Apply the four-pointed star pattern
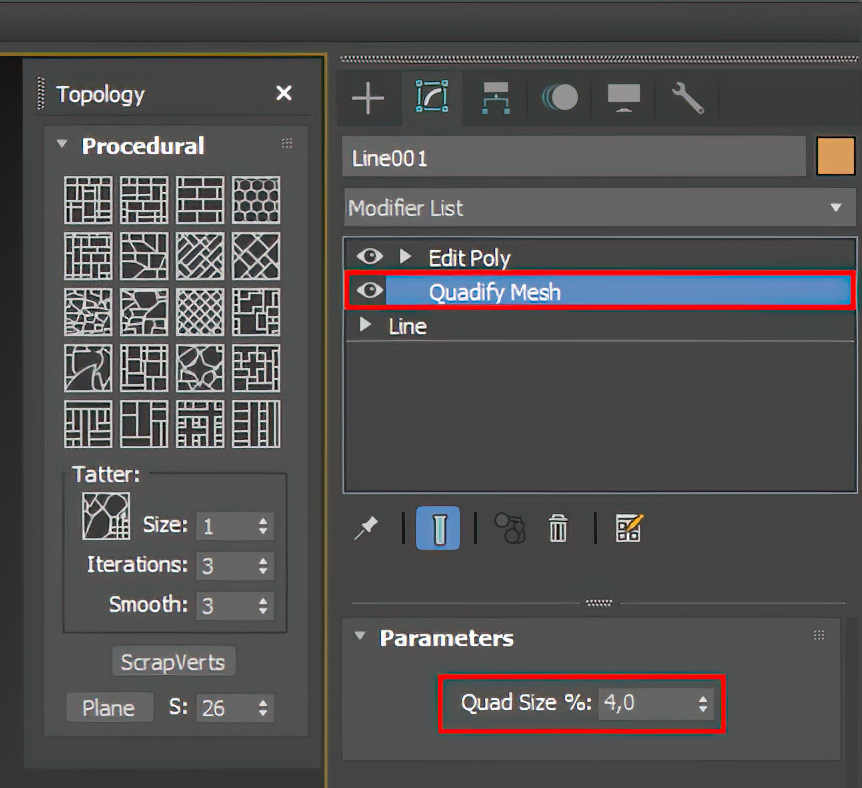862x788 pixels. pos(200,368)
